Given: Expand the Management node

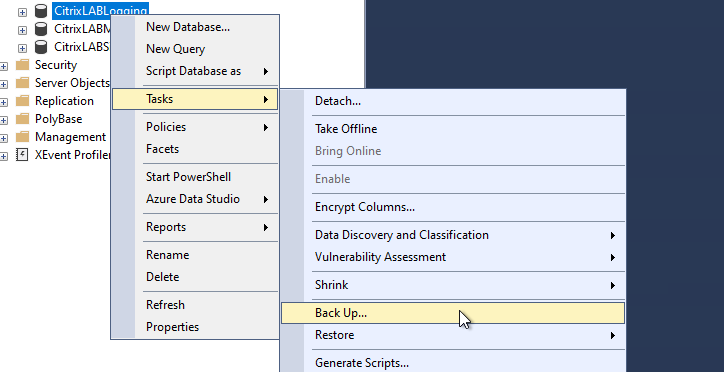Looking at the screenshot, I should coord(4,138).
